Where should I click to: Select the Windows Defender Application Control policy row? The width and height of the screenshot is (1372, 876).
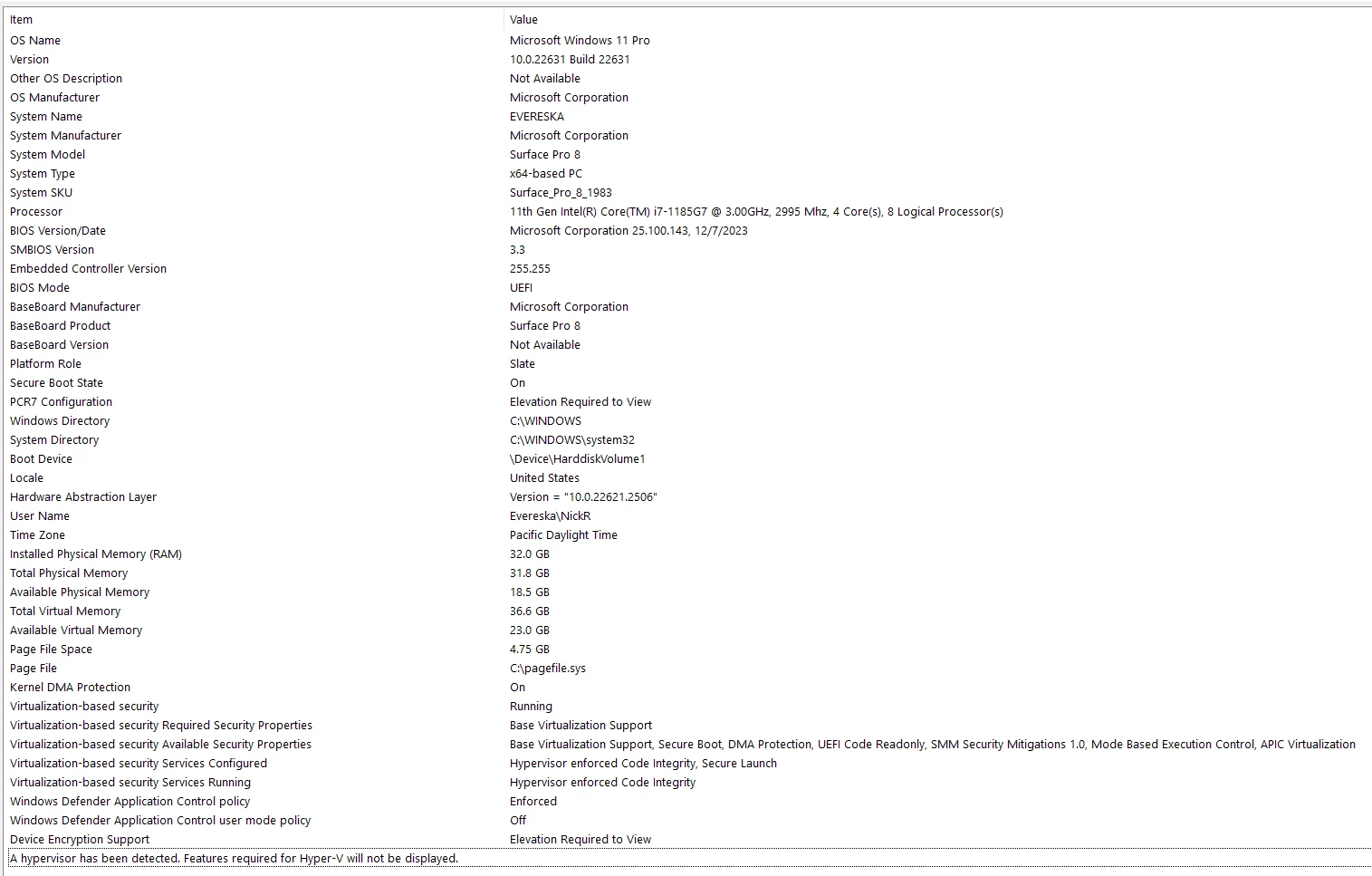click(x=686, y=801)
